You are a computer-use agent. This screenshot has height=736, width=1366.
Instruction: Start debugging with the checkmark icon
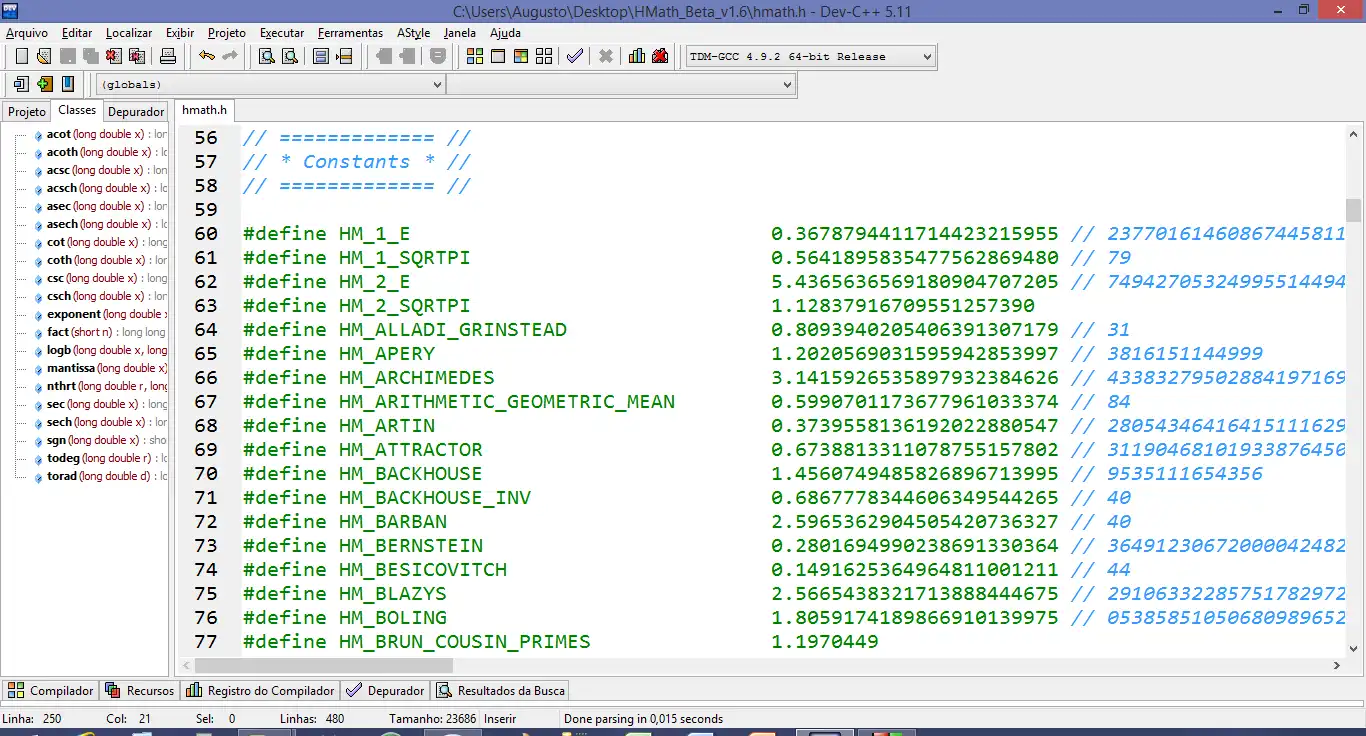pyautogui.click(x=575, y=56)
